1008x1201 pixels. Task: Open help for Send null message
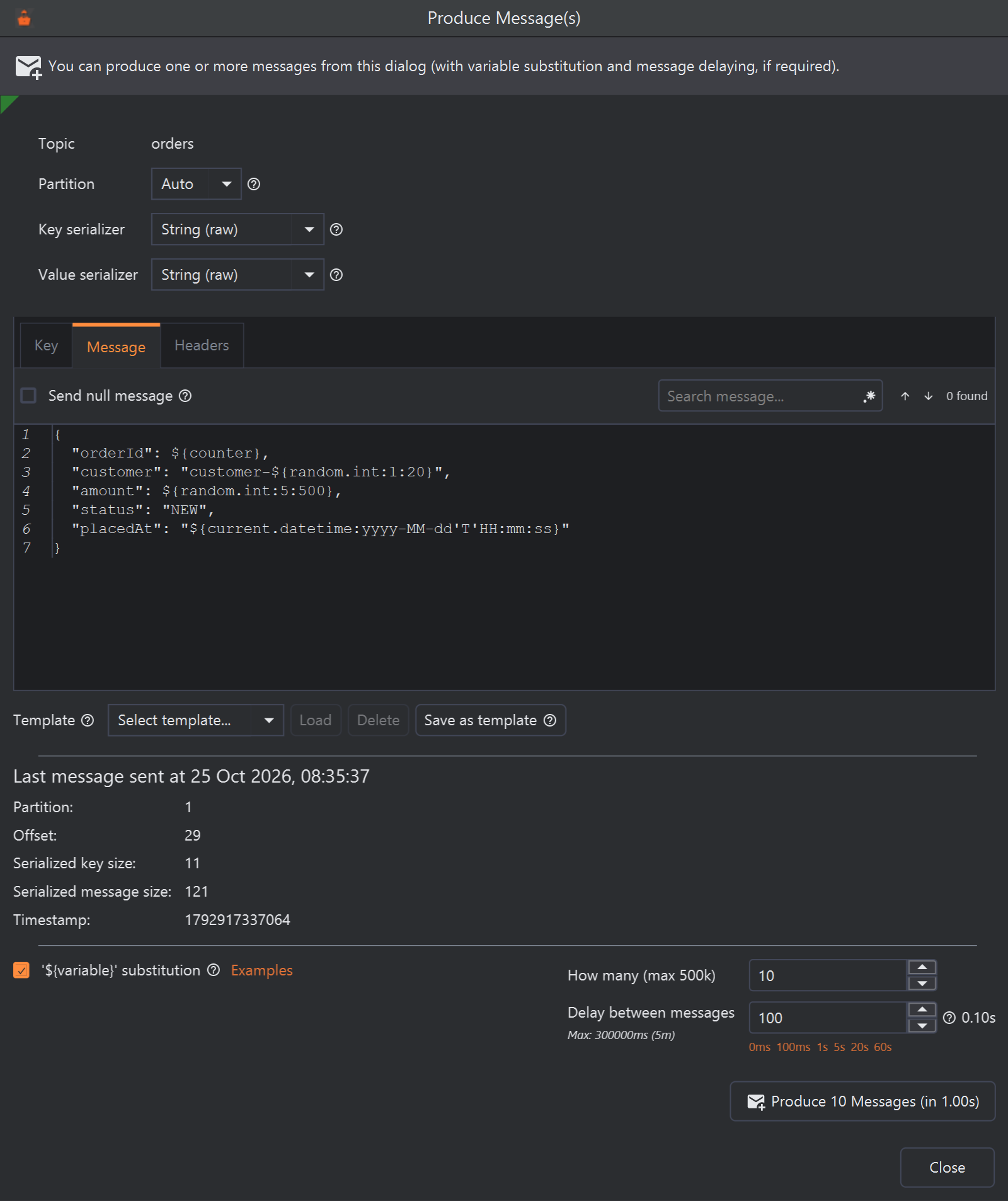click(185, 396)
